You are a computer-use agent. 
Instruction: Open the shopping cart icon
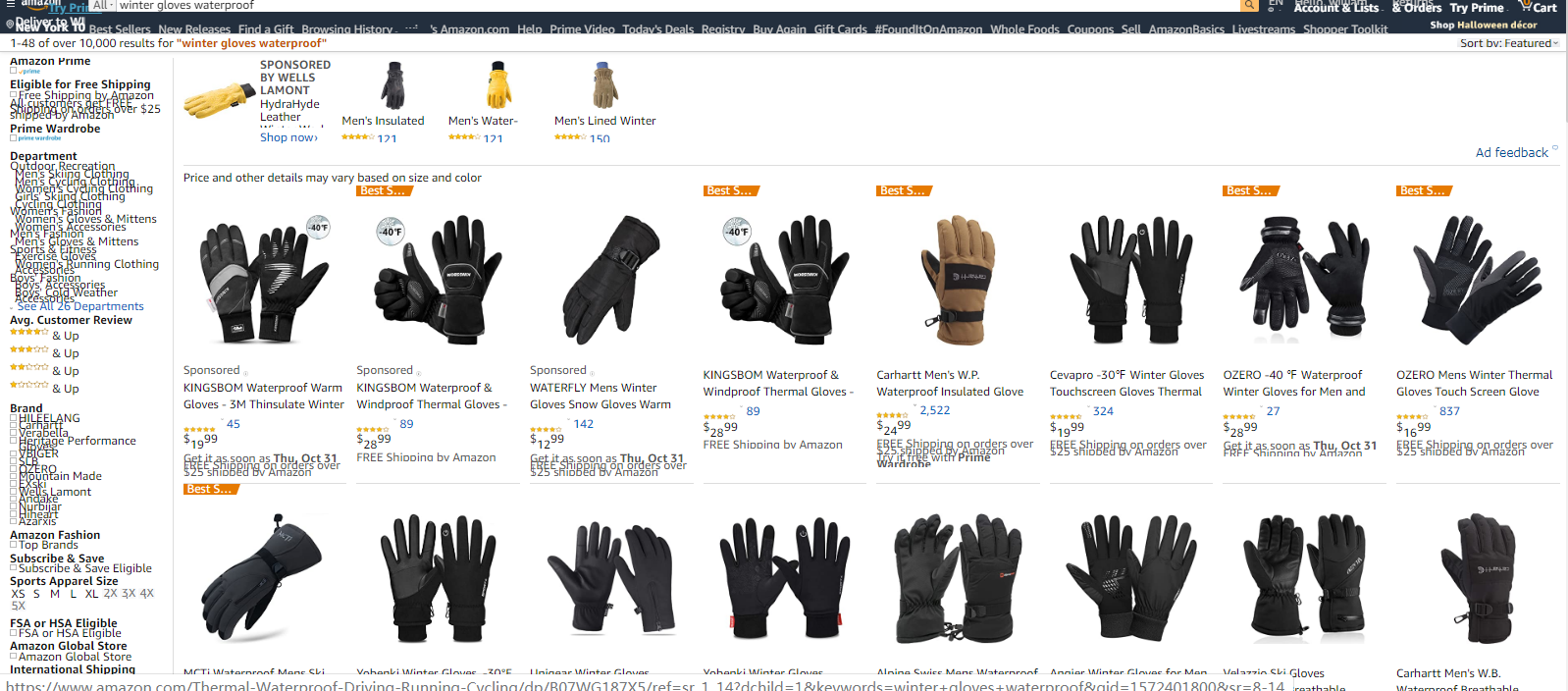point(1538,7)
